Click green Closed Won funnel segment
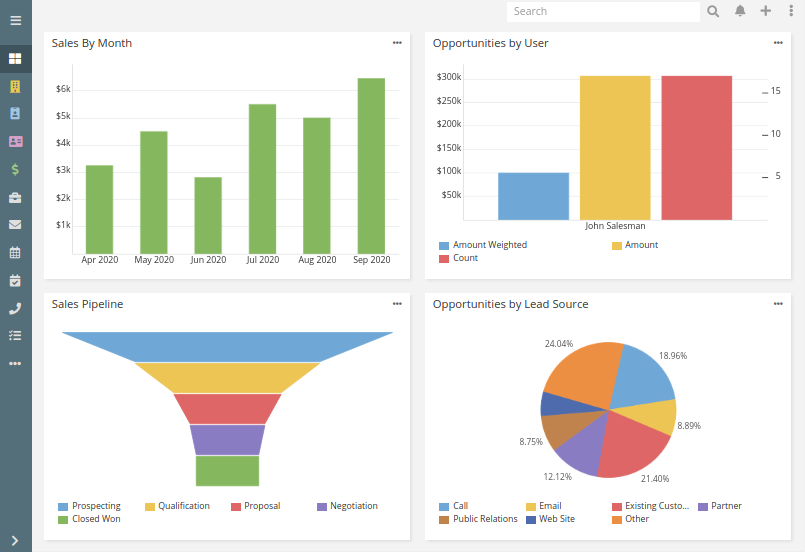This screenshot has width=805, height=552. click(227, 471)
